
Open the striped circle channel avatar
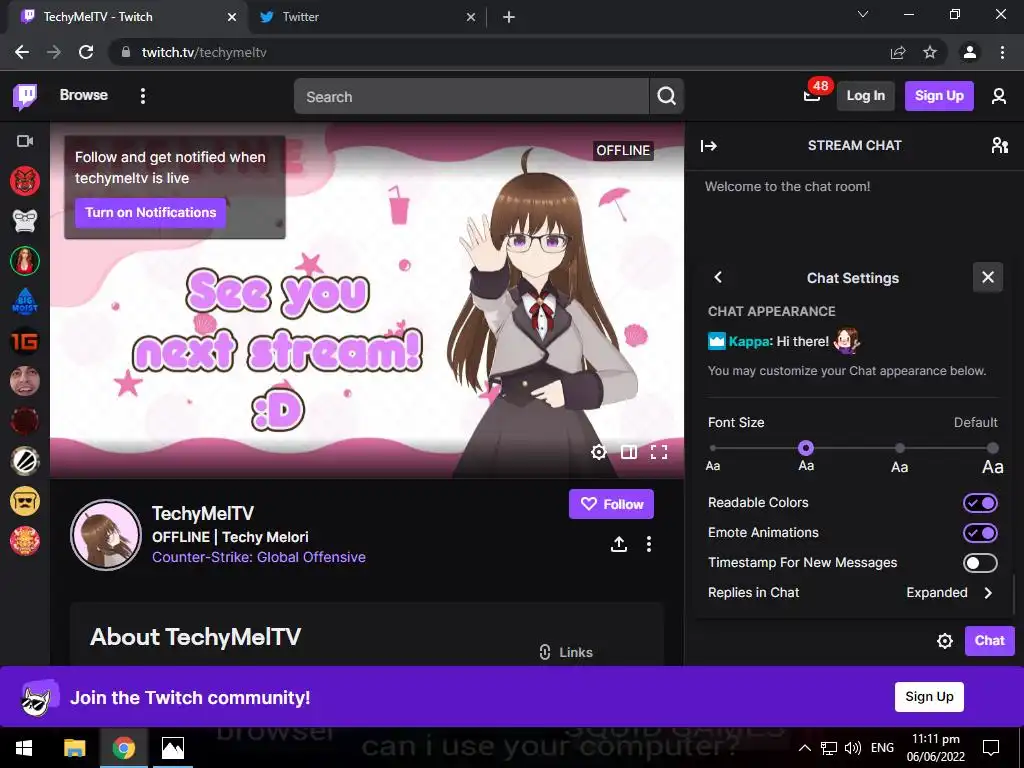[x=25, y=461]
